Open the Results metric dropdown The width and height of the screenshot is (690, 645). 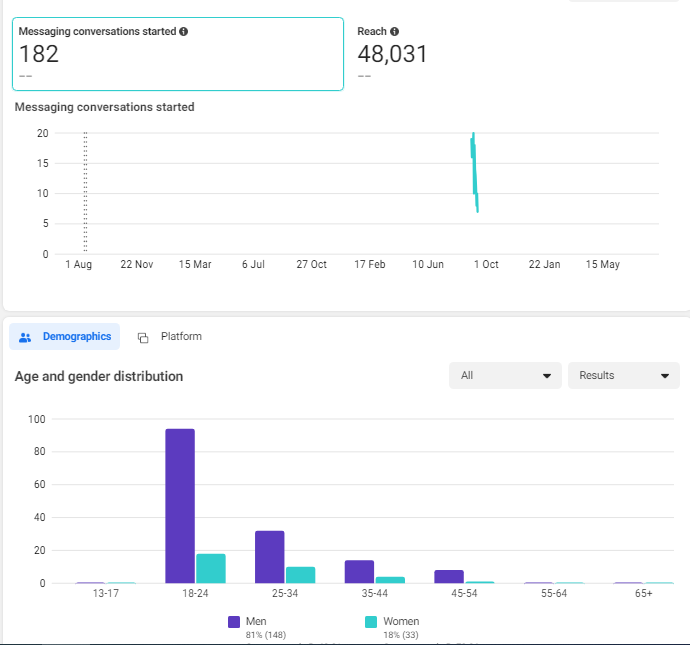click(x=622, y=376)
